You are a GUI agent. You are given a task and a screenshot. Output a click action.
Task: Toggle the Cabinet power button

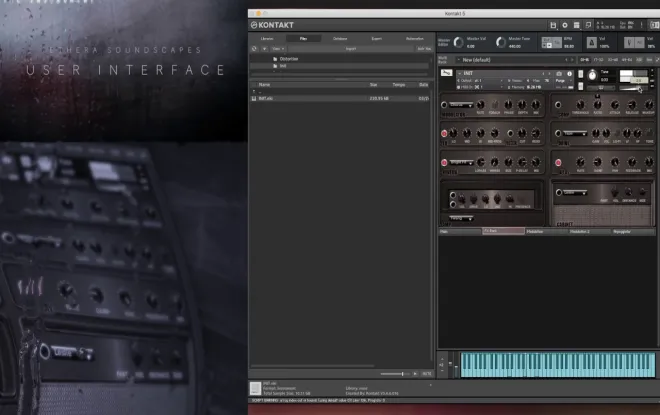[x=559, y=193]
